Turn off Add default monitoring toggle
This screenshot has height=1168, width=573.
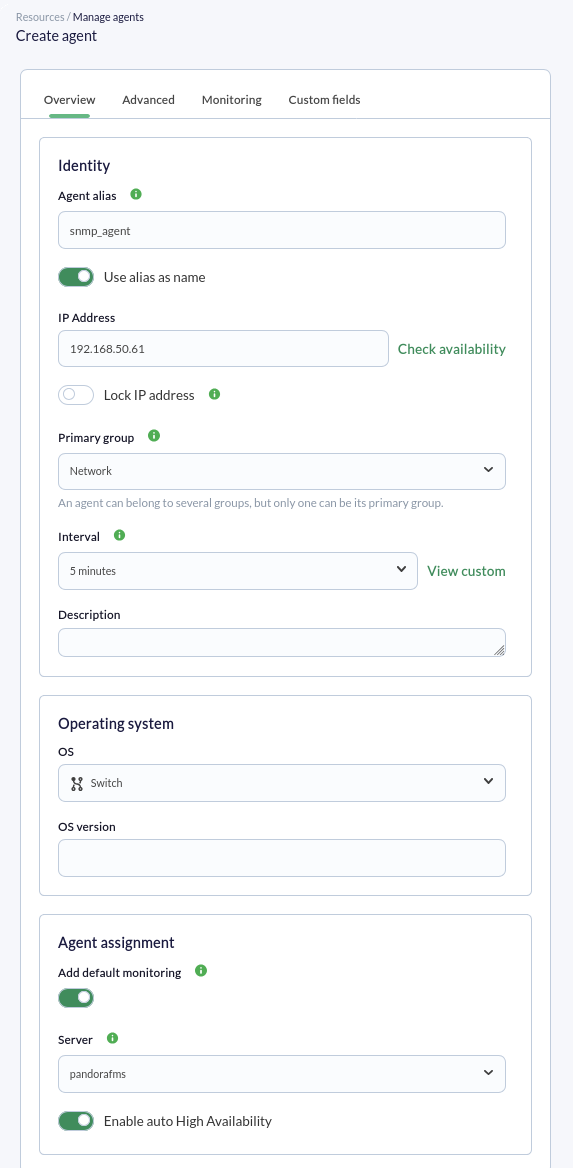click(76, 997)
